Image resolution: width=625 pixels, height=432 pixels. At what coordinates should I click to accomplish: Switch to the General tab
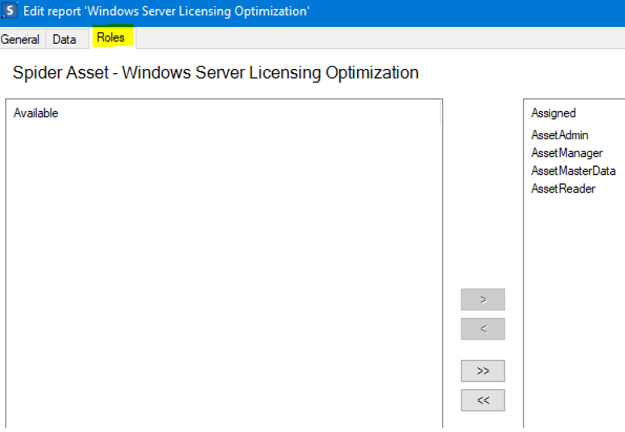[20, 39]
